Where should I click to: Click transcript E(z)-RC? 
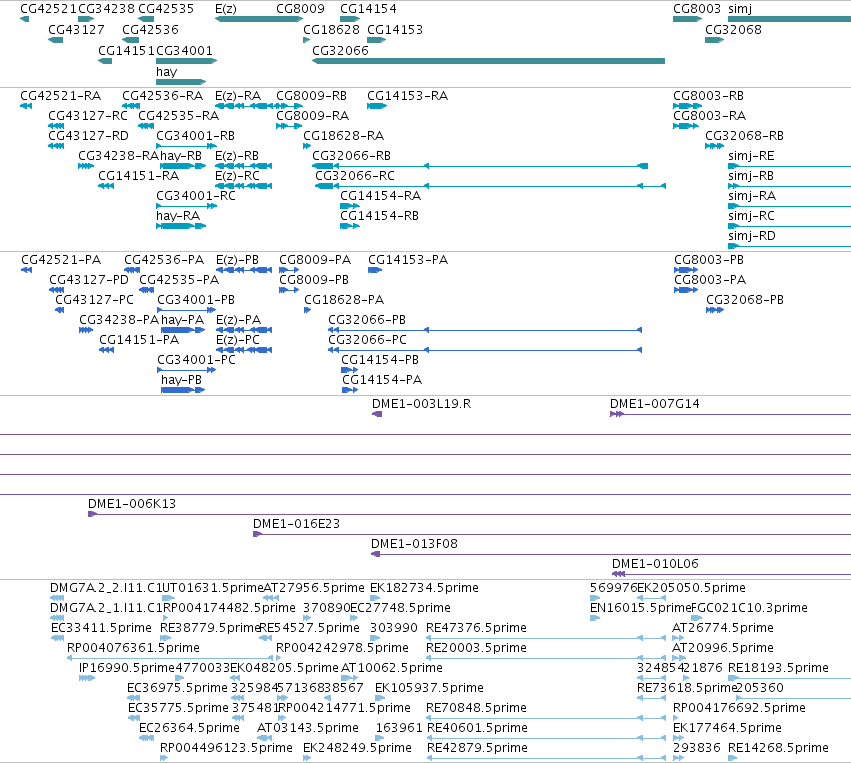click(x=243, y=186)
